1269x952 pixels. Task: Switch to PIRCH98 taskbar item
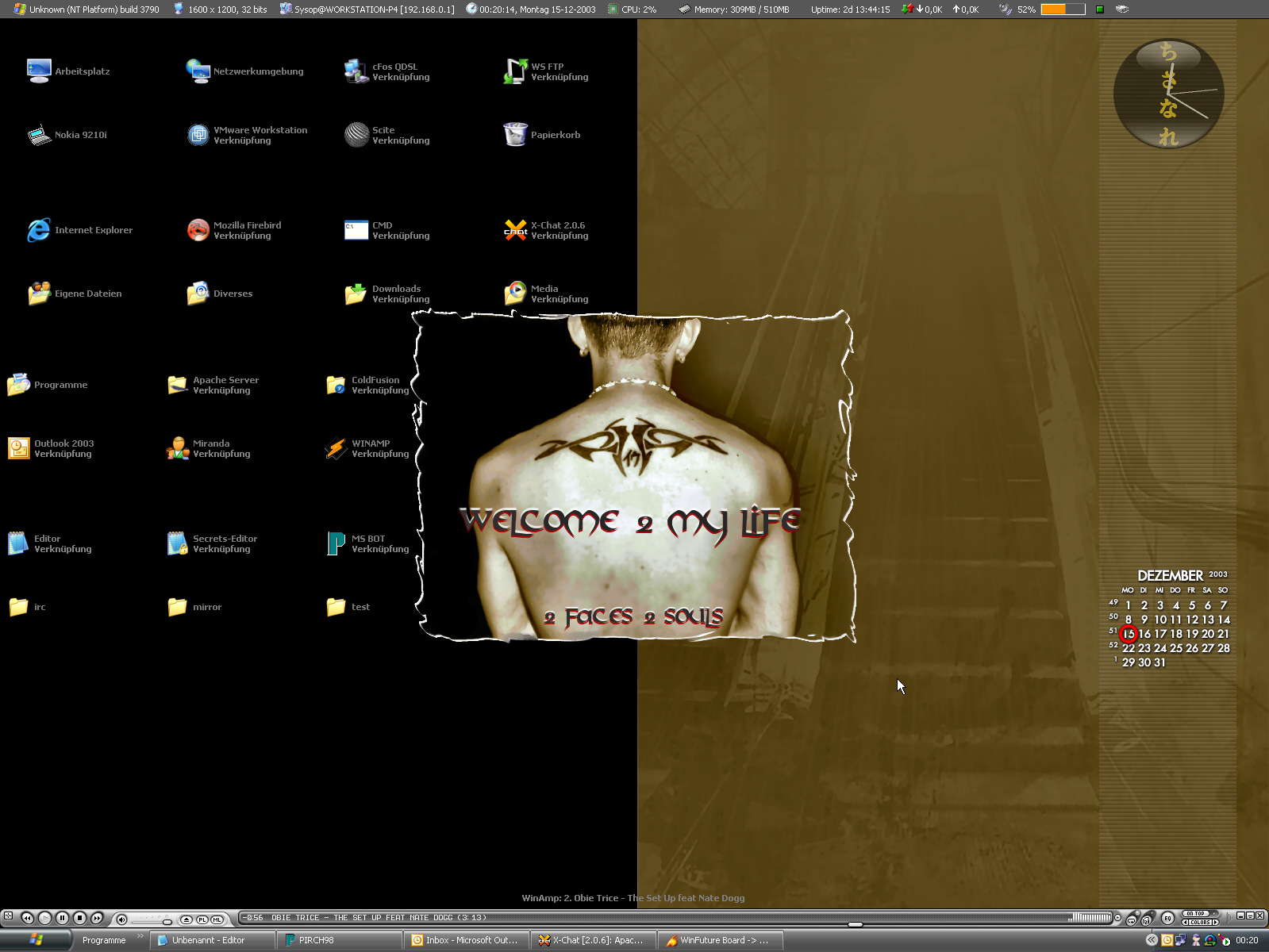click(x=340, y=940)
